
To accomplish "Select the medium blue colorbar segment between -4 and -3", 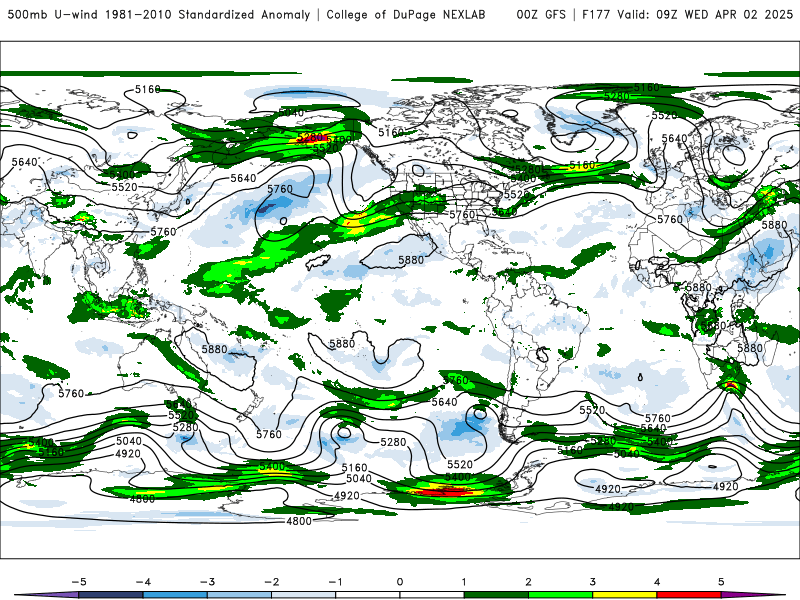I will [175, 595].
